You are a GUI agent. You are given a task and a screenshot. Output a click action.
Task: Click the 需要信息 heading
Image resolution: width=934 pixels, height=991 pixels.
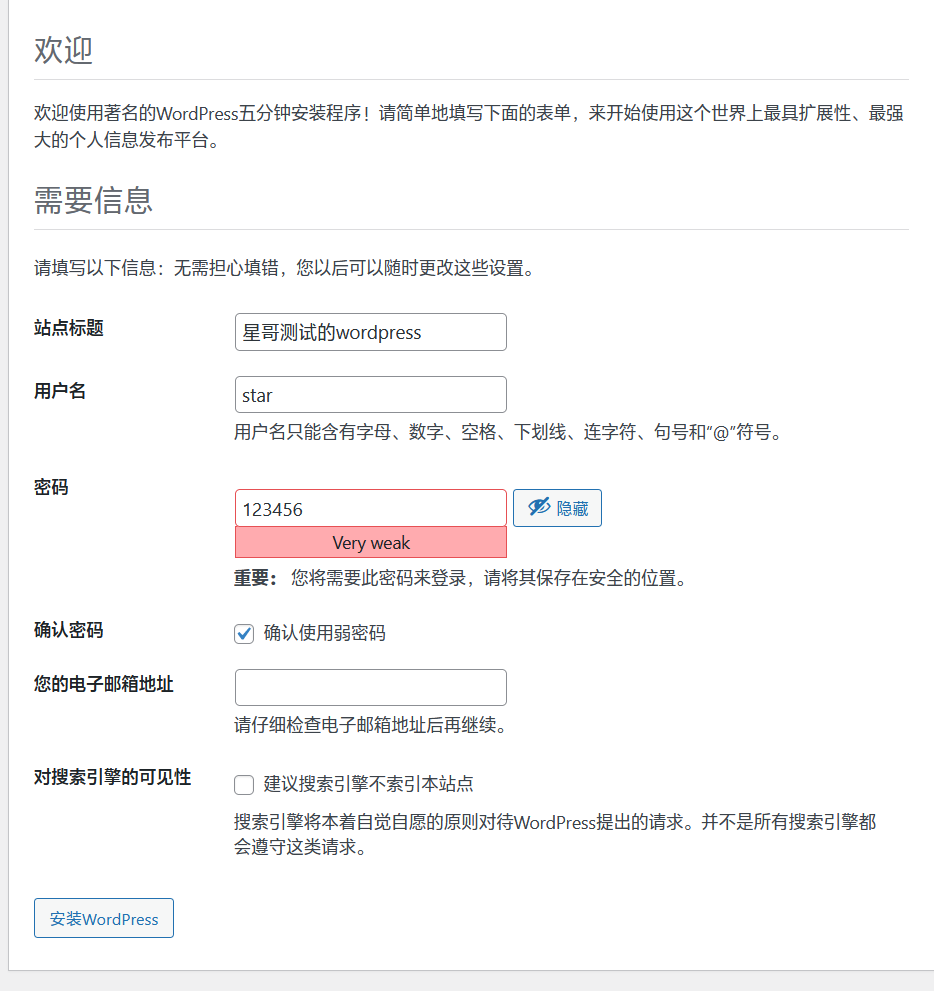94,200
